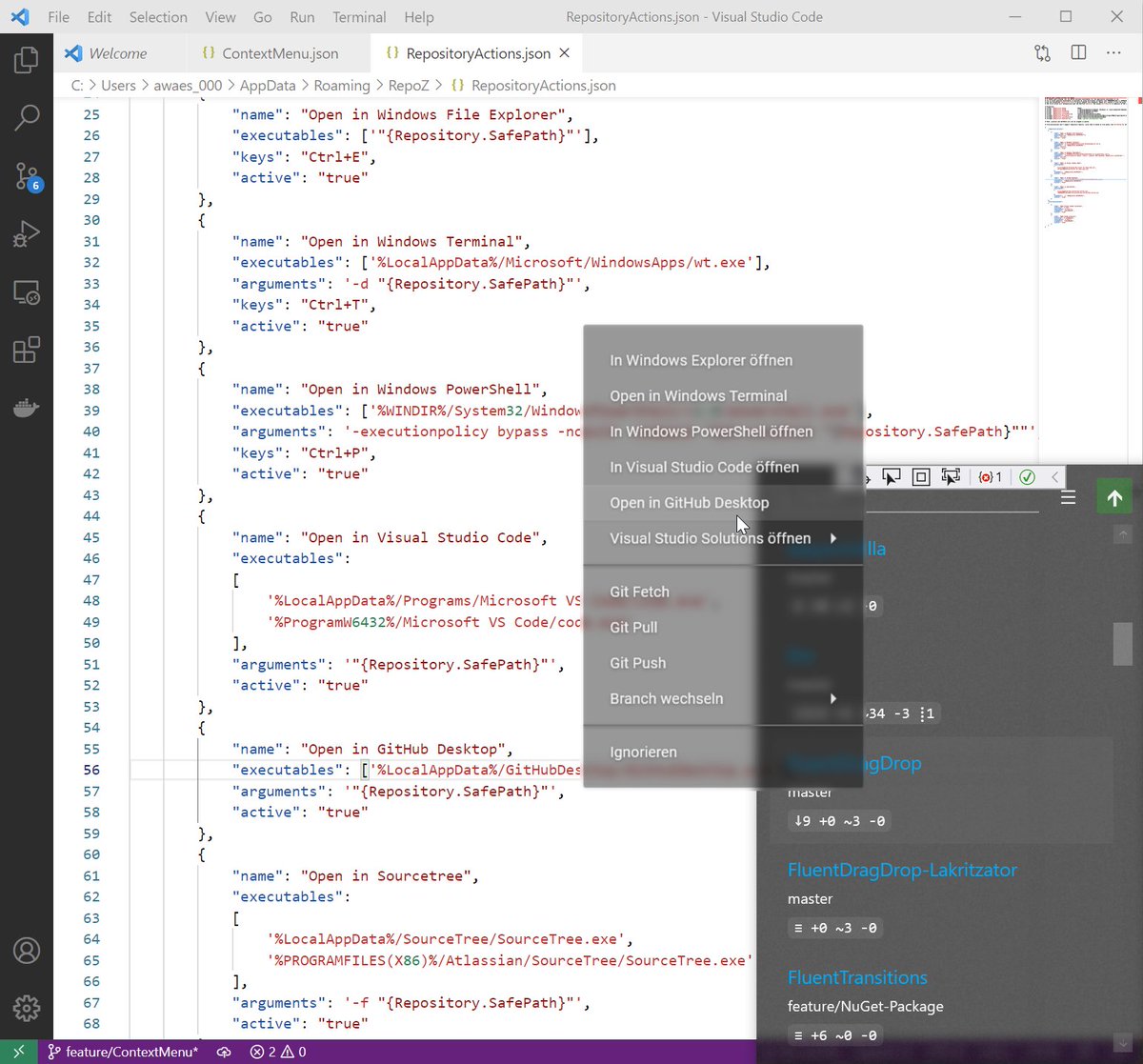Open the Go menu
The height and width of the screenshot is (1064, 1143).
[x=263, y=17]
